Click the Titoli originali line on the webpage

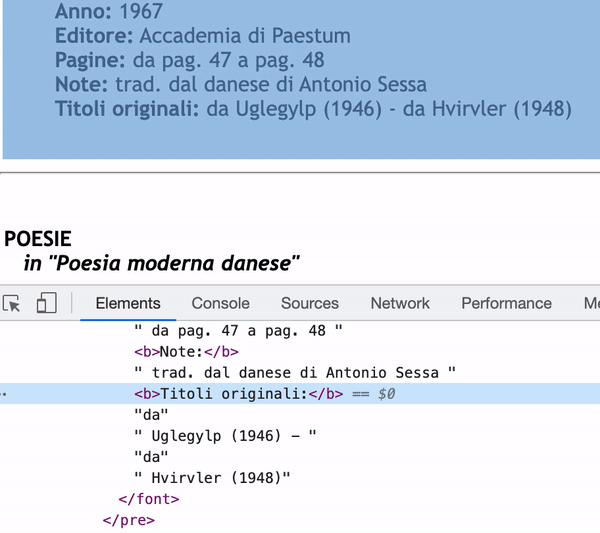point(313,109)
